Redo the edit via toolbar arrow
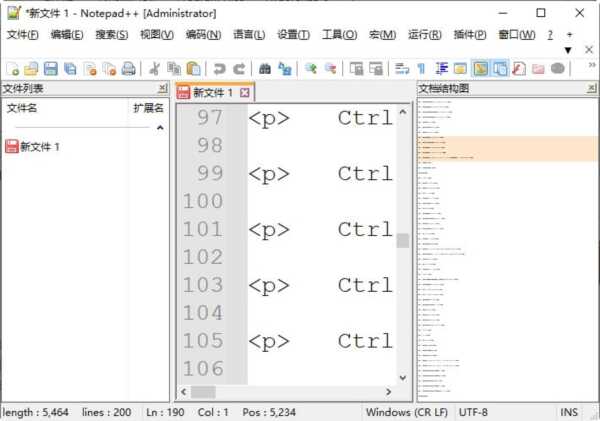 pyautogui.click(x=239, y=69)
